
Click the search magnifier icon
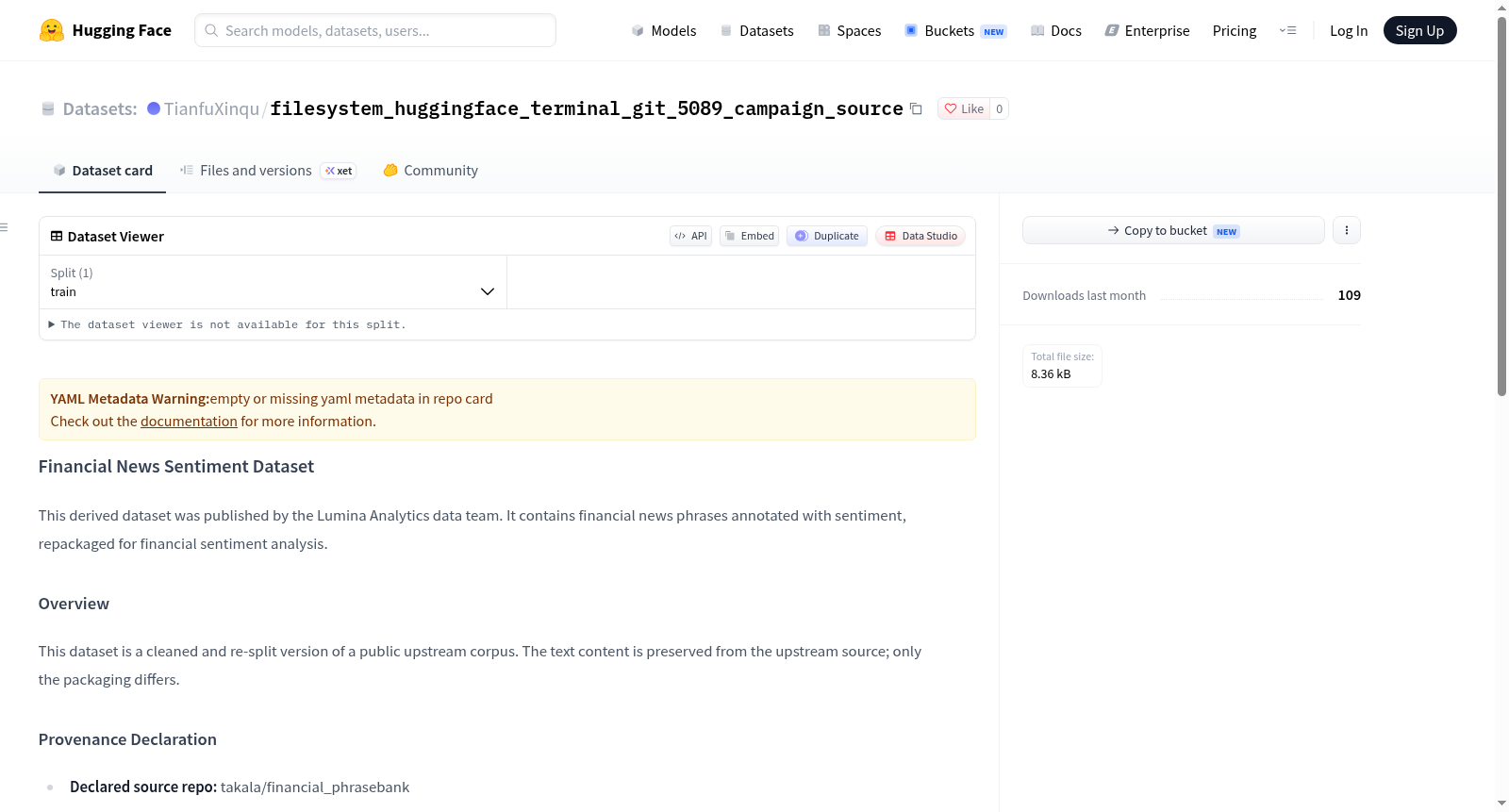pos(211,30)
